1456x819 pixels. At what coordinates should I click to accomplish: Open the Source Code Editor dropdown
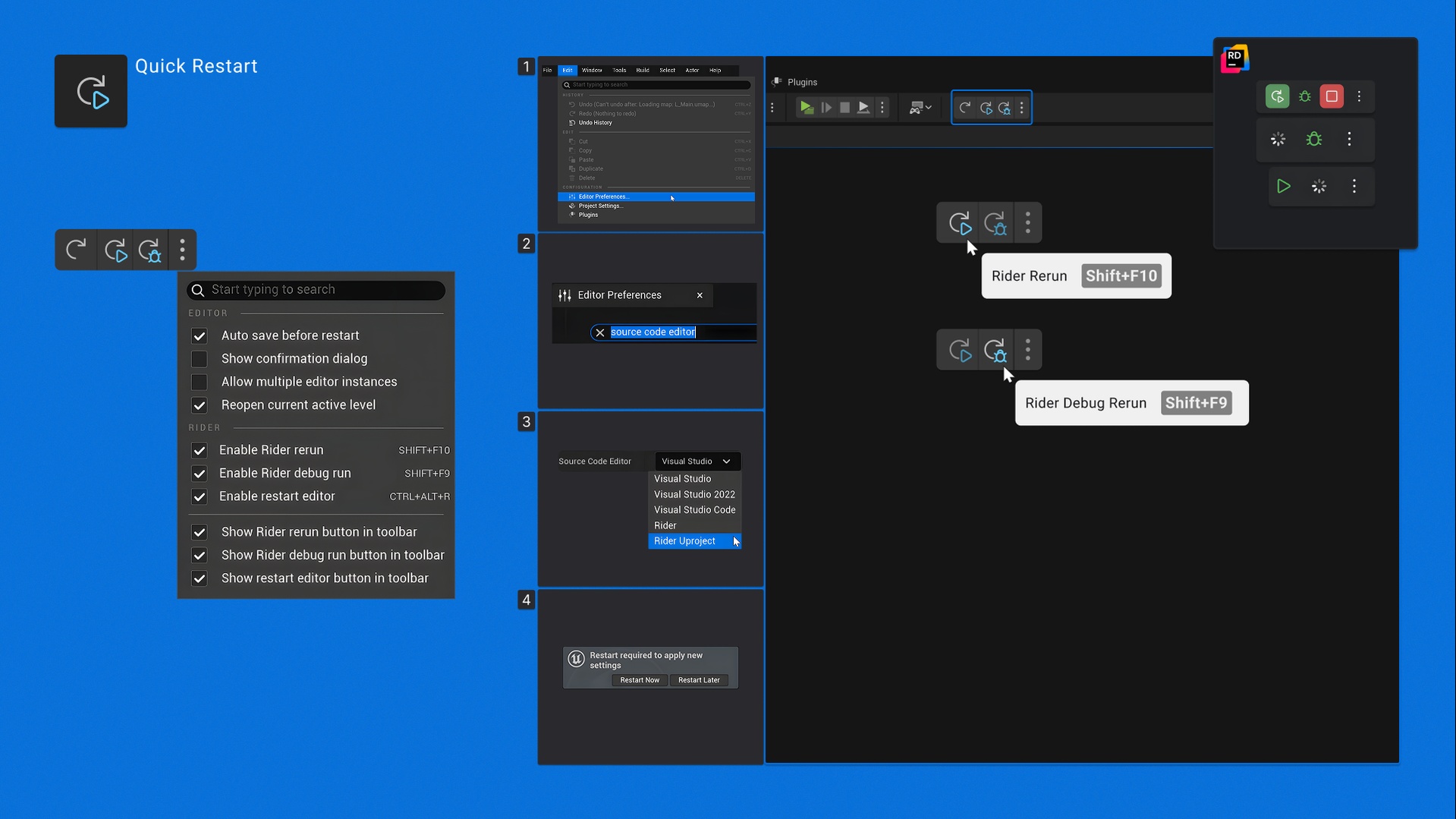pyautogui.click(x=697, y=461)
